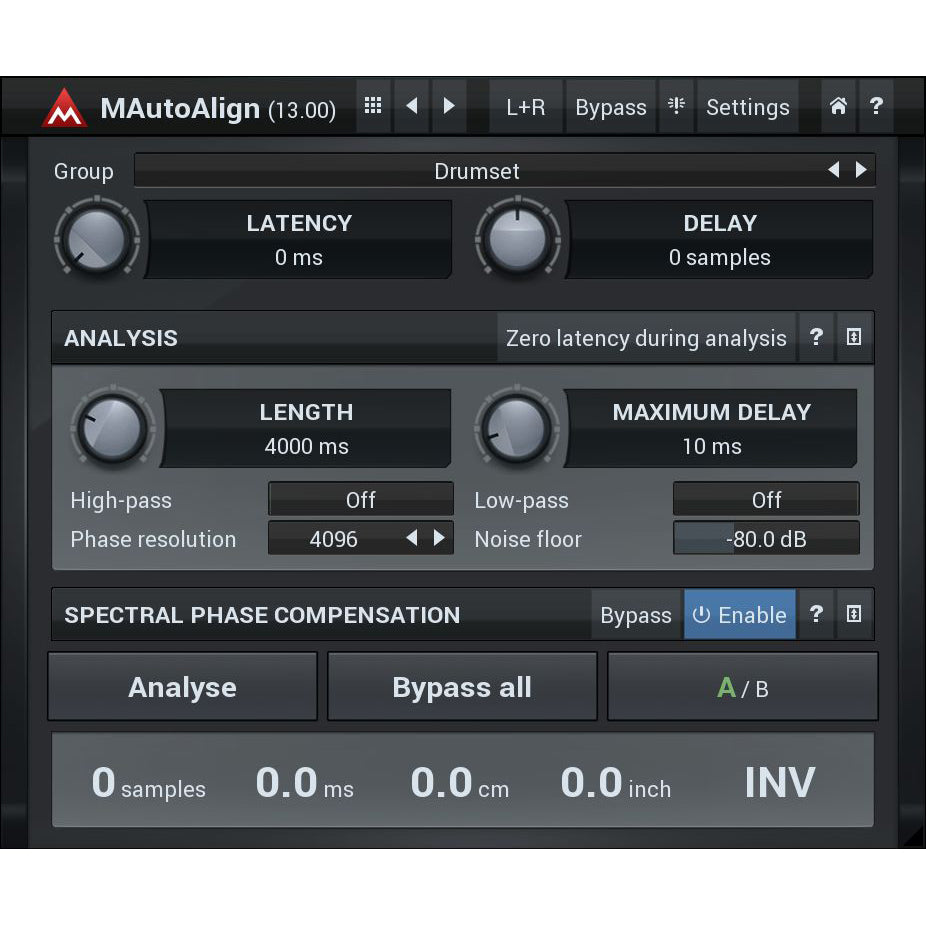Click the Bypass all button
Viewport: 926px width, 926px height.
[462, 687]
